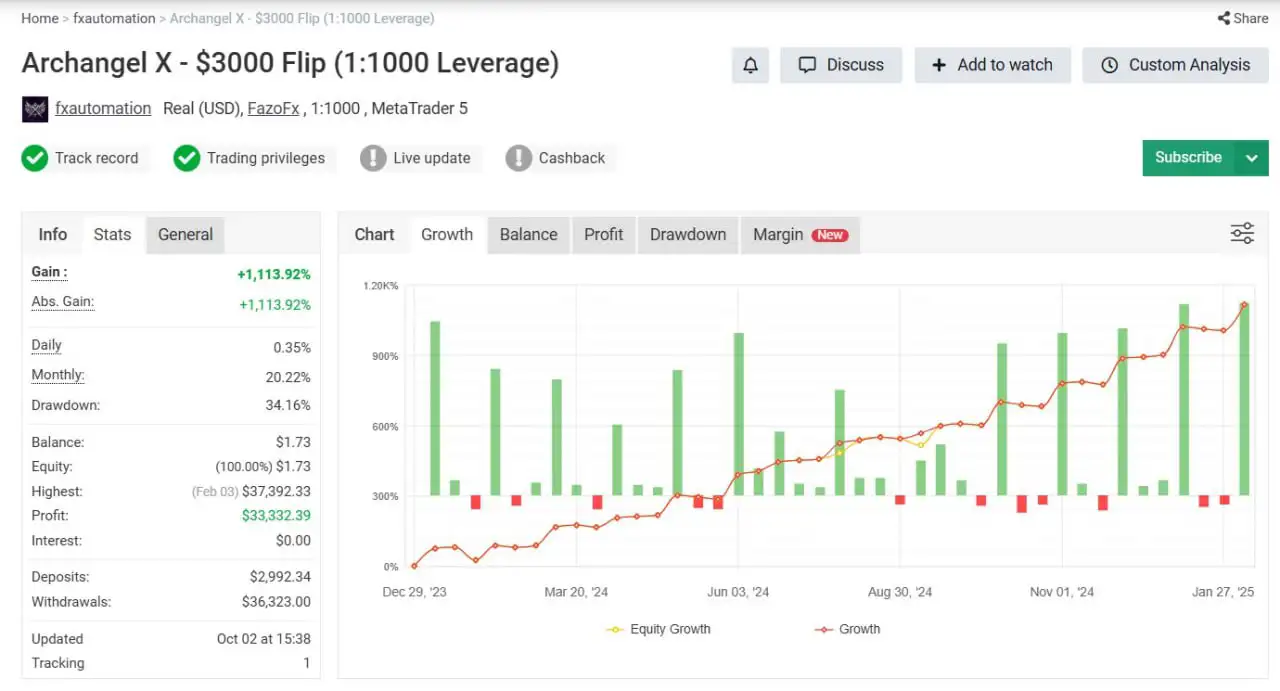Switch to the Stats tab
1280x691 pixels.
point(112,234)
